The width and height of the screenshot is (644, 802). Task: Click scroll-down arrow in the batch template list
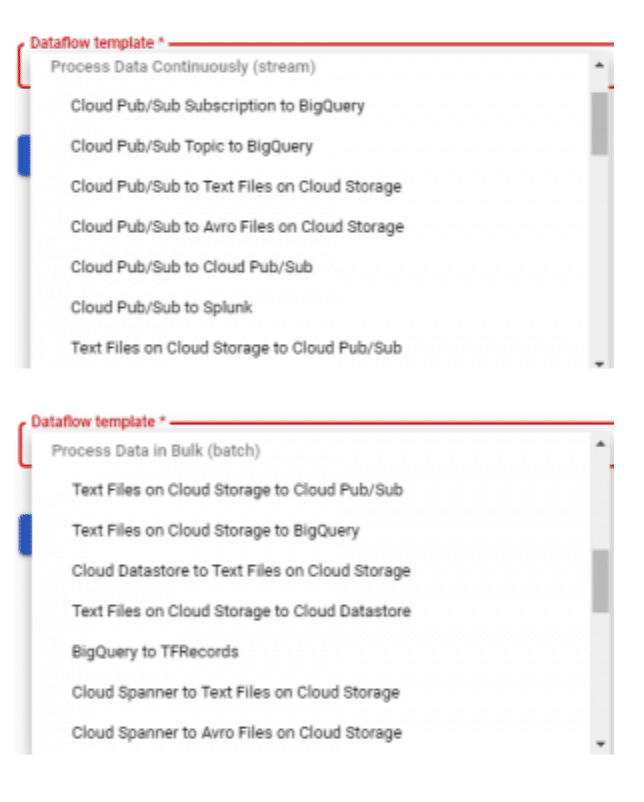[x=600, y=744]
